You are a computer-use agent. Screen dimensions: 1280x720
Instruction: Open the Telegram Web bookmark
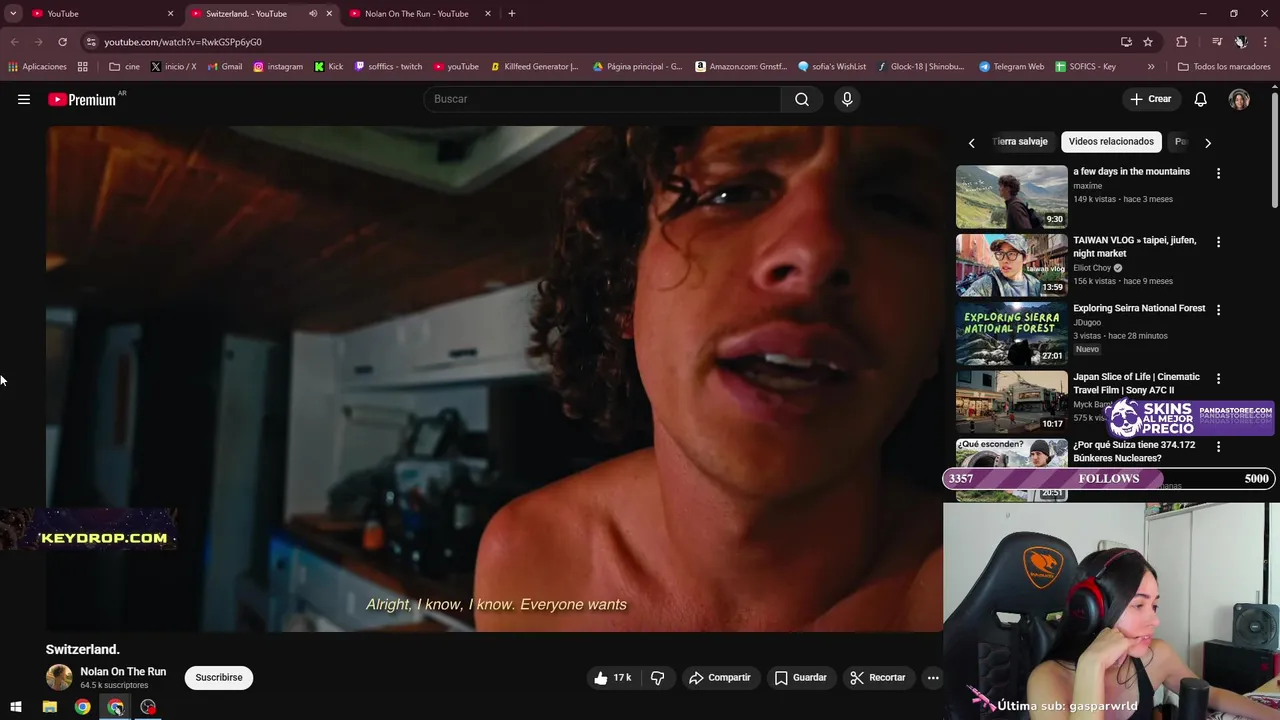point(1012,67)
